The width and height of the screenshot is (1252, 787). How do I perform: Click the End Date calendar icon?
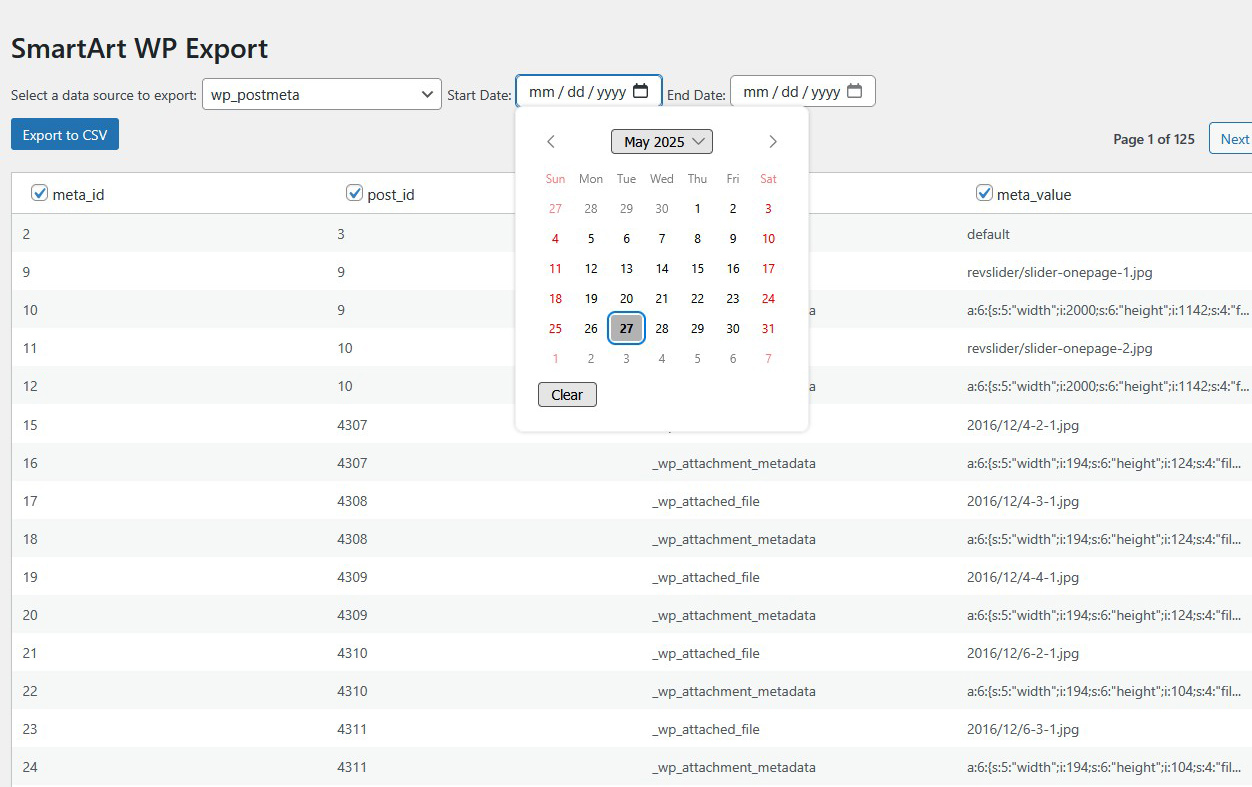(854, 92)
